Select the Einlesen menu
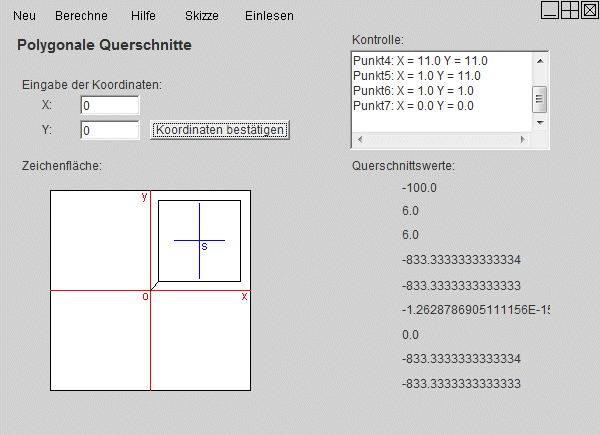This screenshot has height=435, width=600. click(x=269, y=16)
